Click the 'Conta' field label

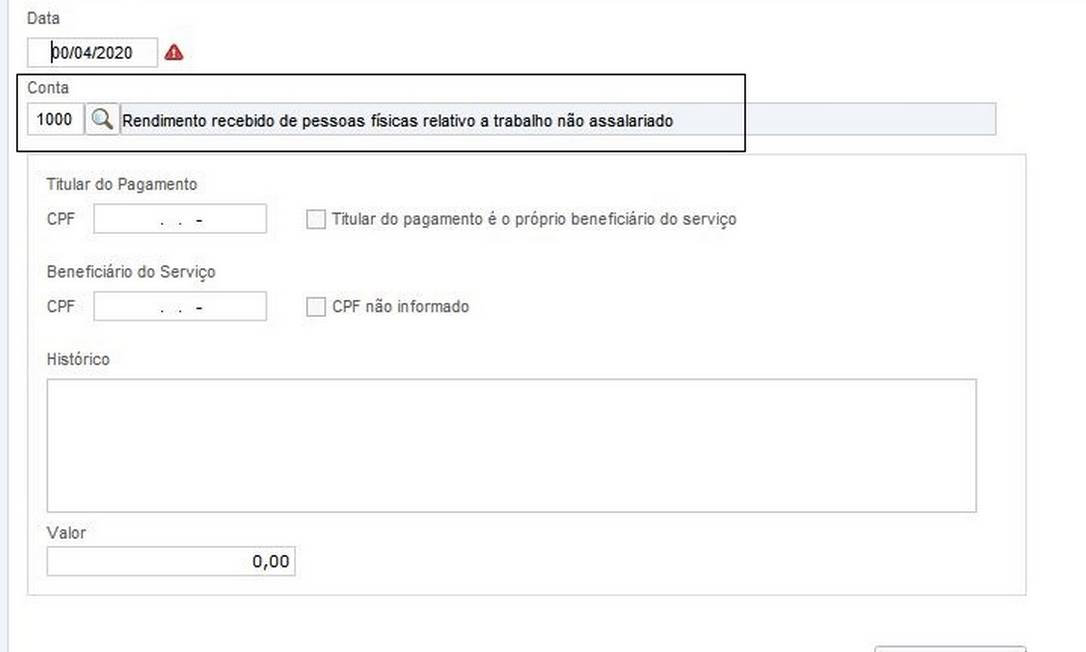(x=48, y=88)
